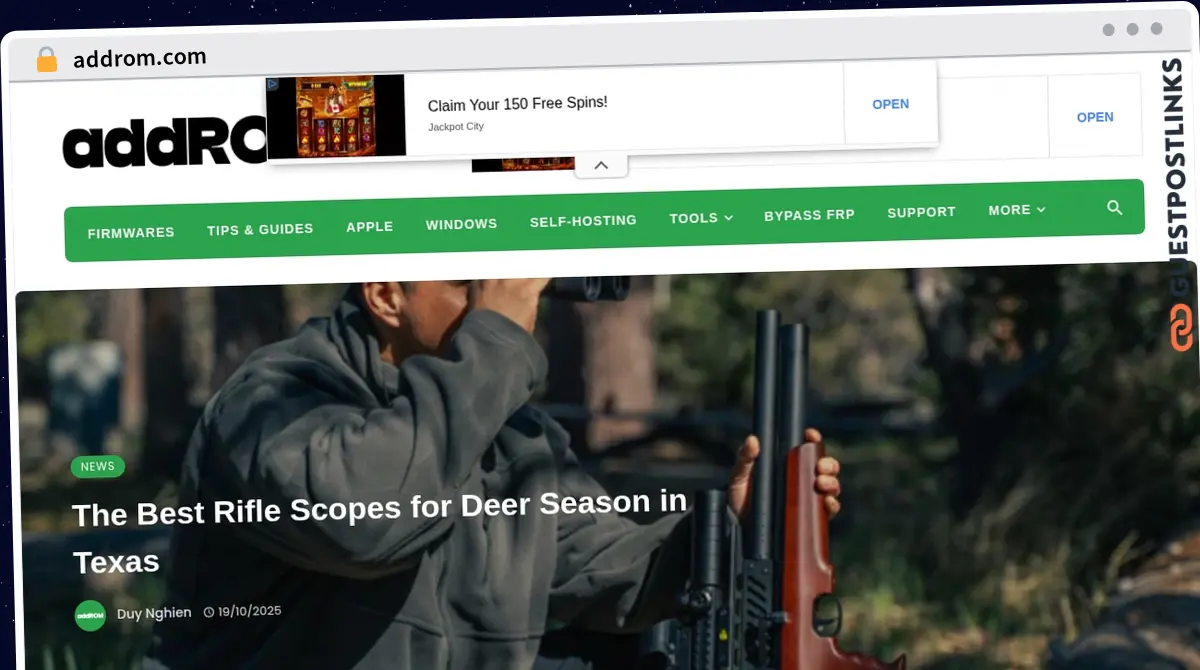Open the Firmwares menu item
Viewport: 1200px width, 670px height.
pos(131,233)
